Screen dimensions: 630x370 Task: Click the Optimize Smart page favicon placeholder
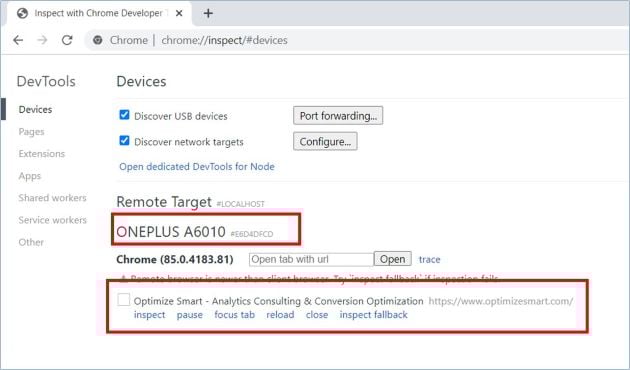tap(123, 300)
